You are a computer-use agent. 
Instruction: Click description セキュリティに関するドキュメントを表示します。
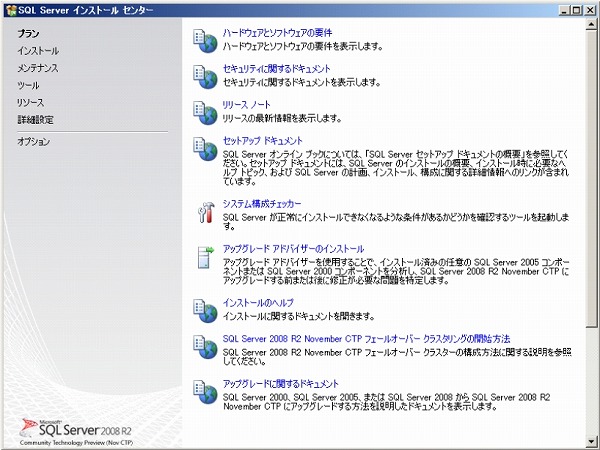point(302,83)
